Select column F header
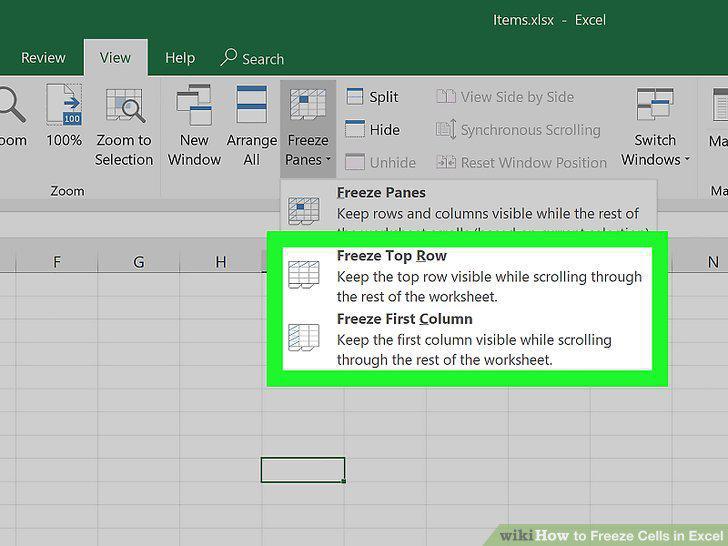Viewport: 728px width, 546px height. [57, 262]
